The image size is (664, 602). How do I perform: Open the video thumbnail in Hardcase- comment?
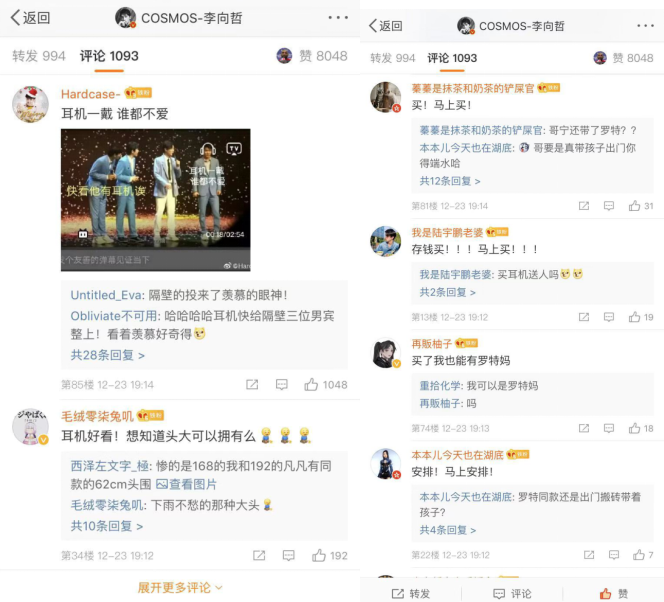click(x=155, y=200)
